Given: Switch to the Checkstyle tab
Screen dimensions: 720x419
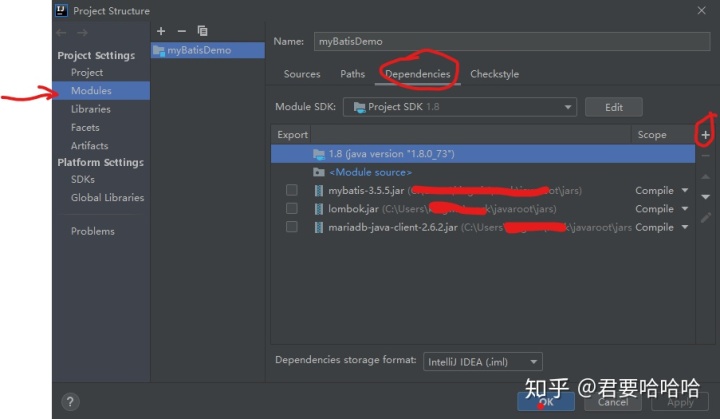Looking at the screenshot, I should tap(495, 74).
